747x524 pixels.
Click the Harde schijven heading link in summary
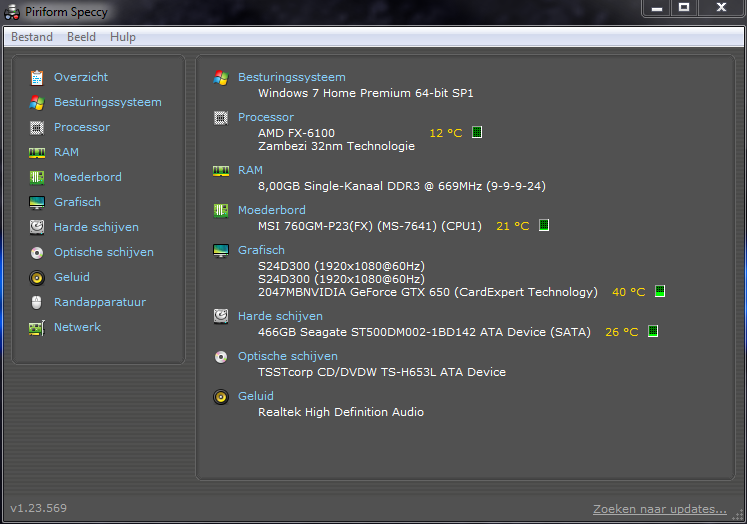coord(280,316)
